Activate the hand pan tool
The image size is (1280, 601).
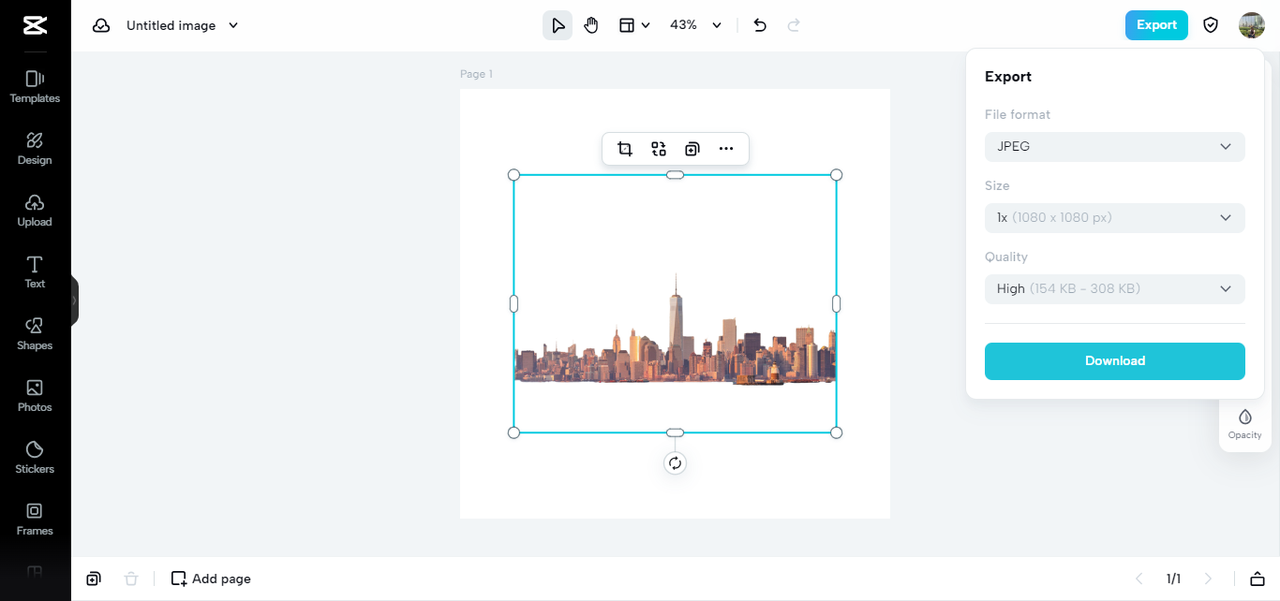click(591, 25)
